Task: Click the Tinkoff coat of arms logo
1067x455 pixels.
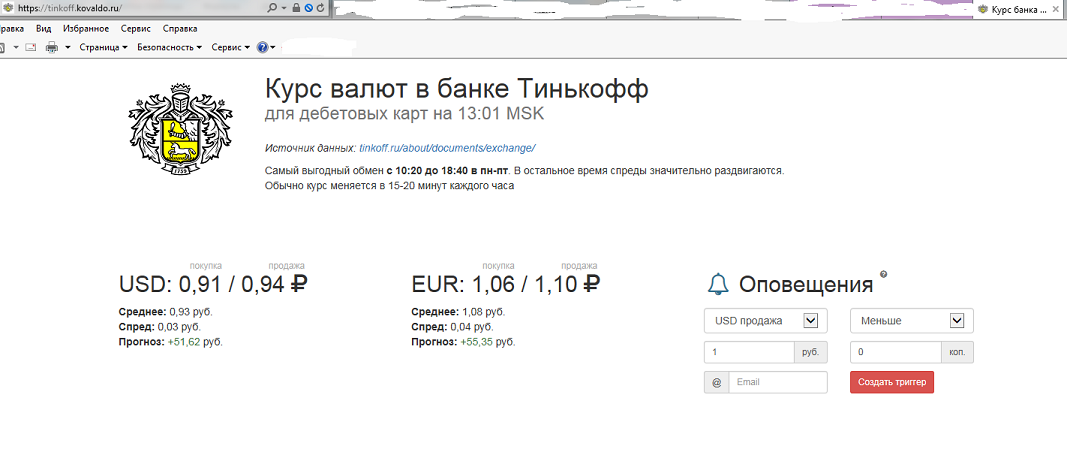Action: (181, 127)
